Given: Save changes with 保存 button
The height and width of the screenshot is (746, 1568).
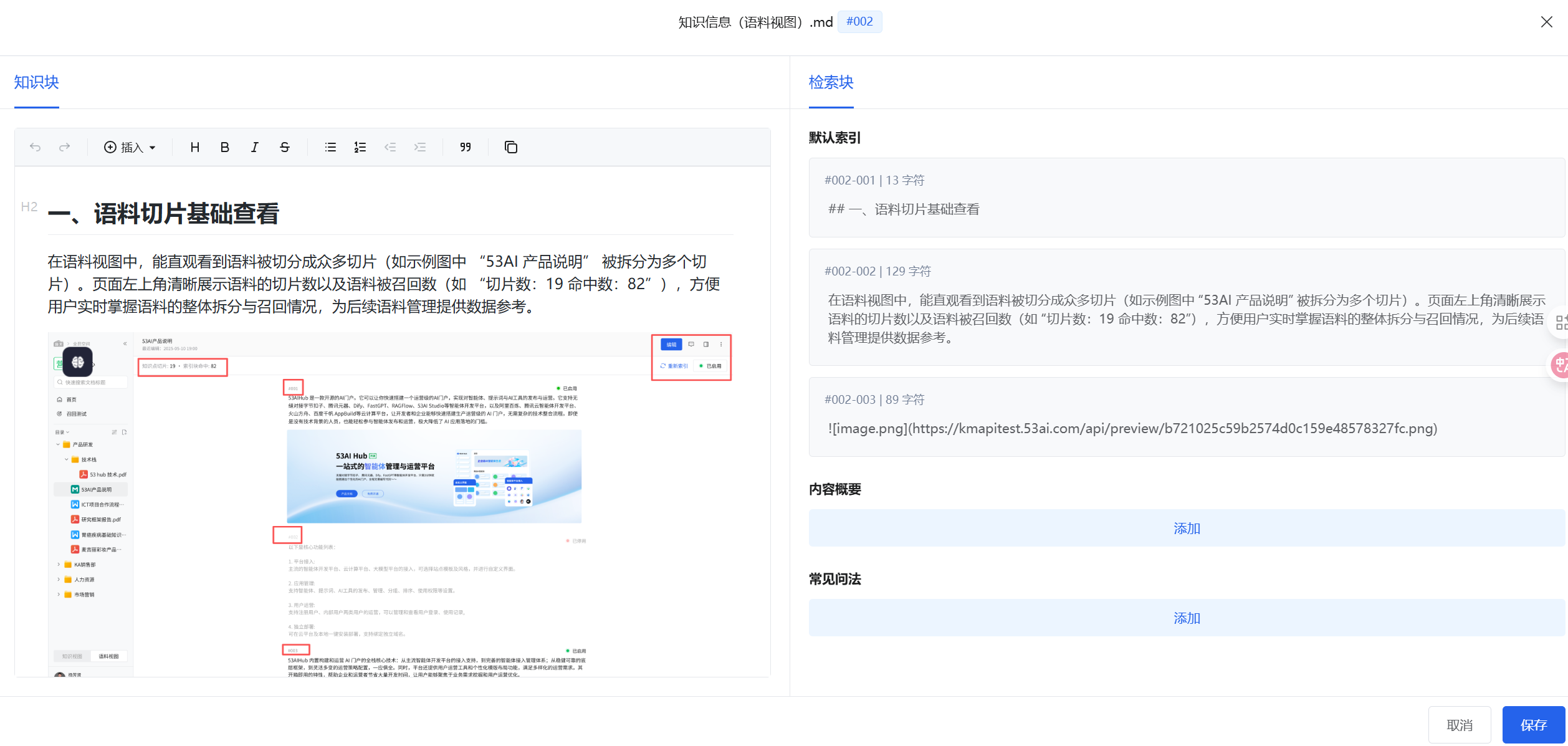Looking at the screenshot, I should (1533, 725).
